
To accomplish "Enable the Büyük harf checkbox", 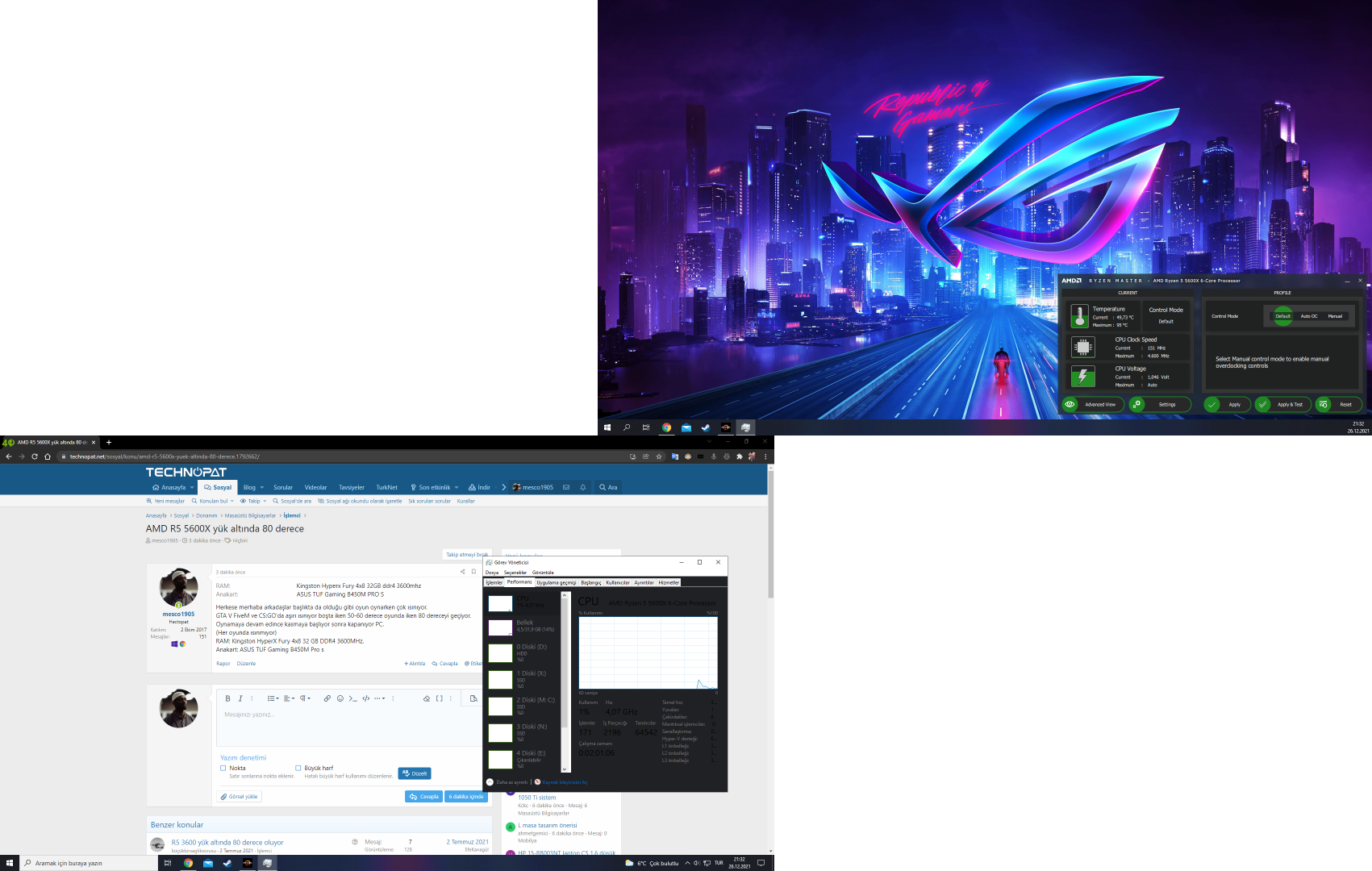I will coord(298,769).
